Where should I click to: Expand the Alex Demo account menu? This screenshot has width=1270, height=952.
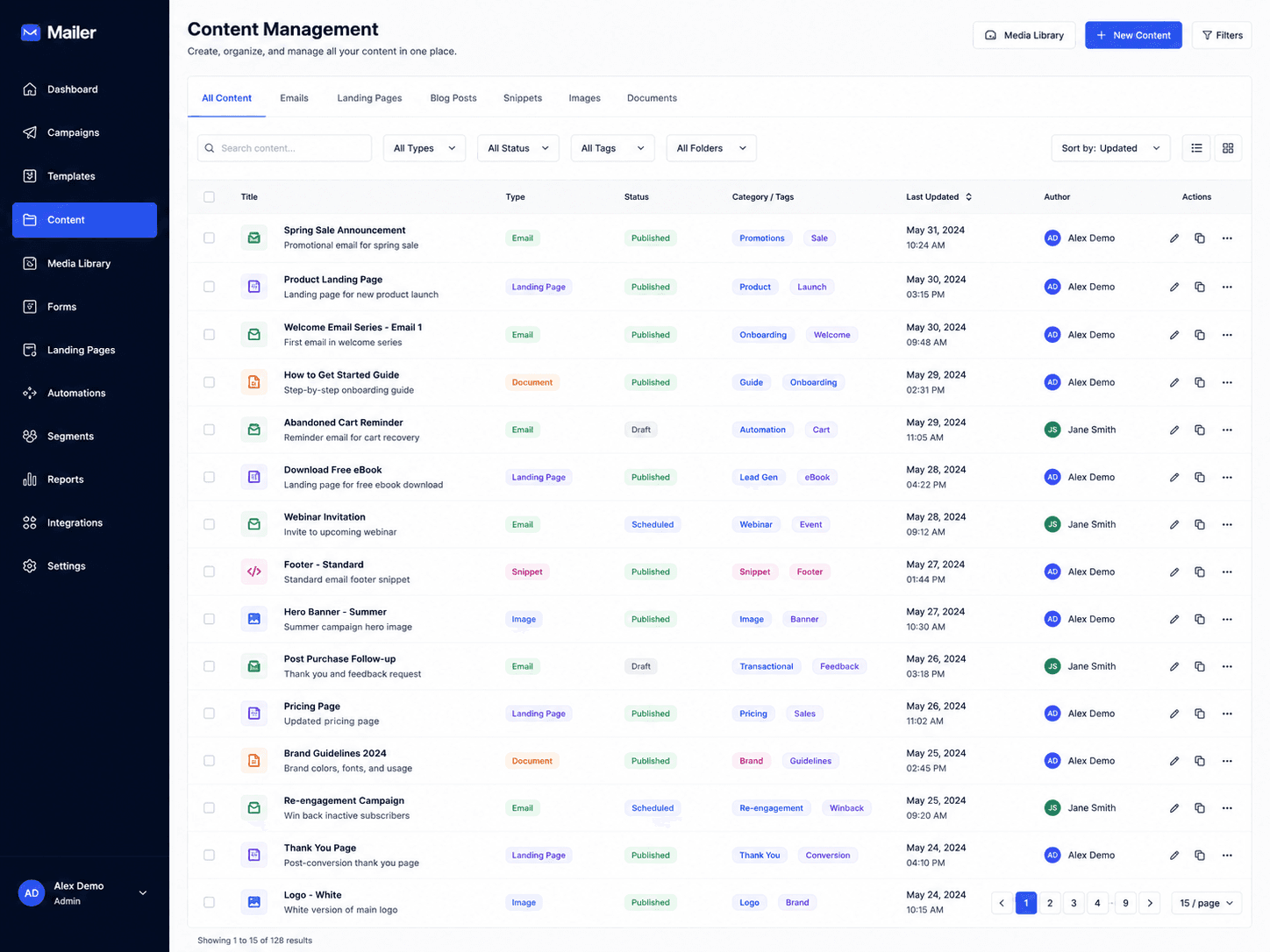[x=84, y=893]
